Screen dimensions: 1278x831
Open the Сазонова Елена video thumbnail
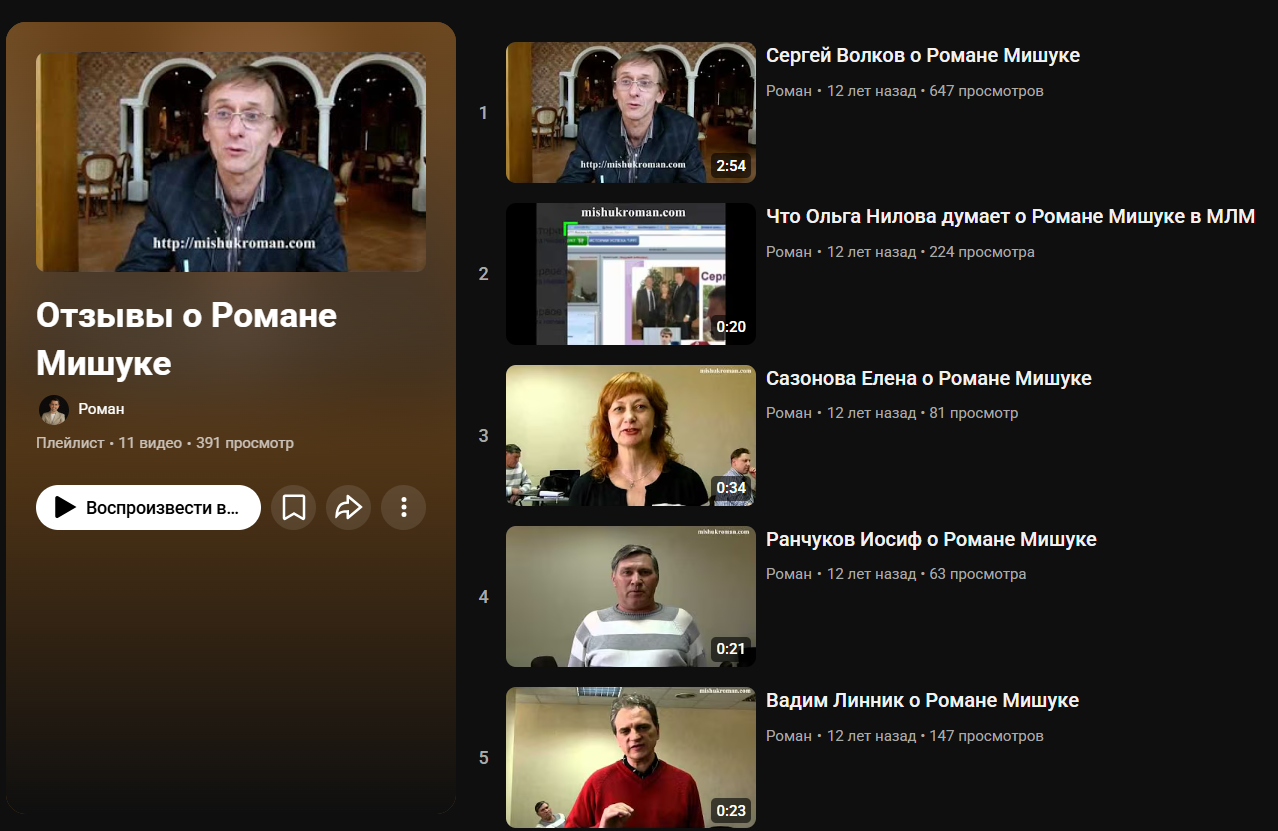pyautogui.click(x=630, y=435)
